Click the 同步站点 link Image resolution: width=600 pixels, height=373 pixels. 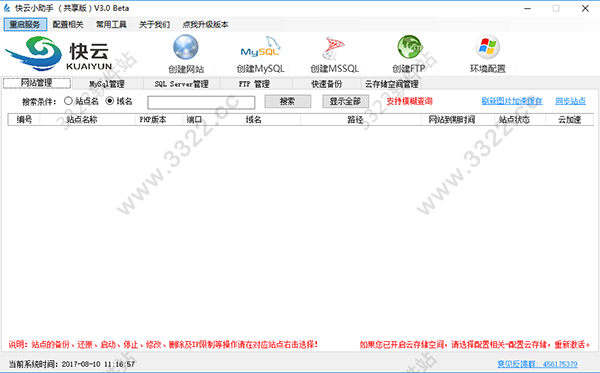[570, 101]
